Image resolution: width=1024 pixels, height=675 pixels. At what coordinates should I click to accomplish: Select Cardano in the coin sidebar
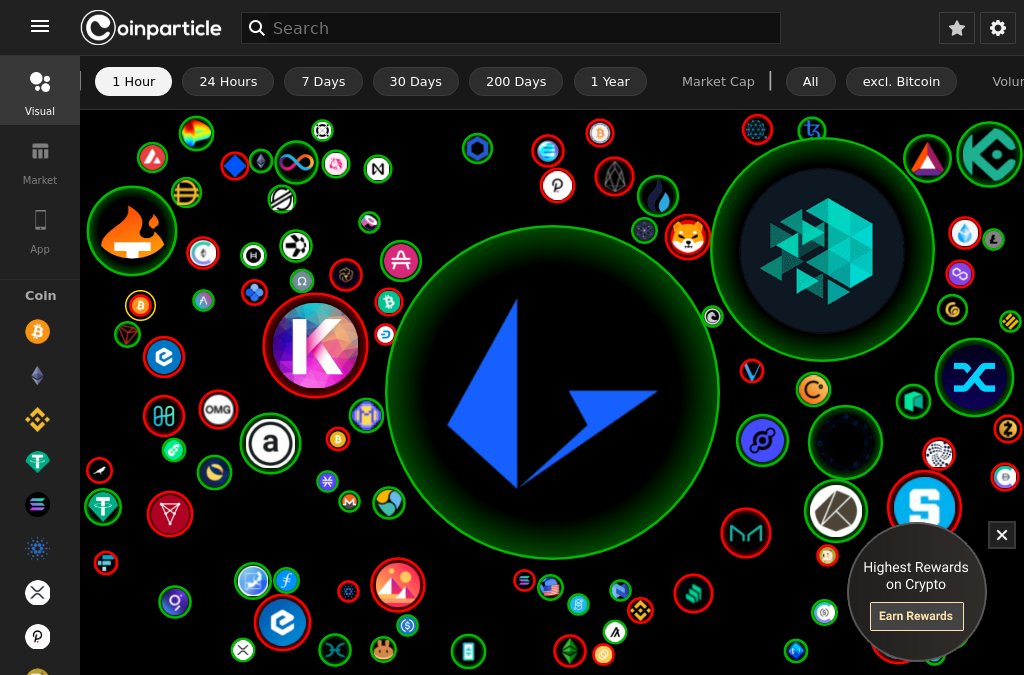(38, 548)
